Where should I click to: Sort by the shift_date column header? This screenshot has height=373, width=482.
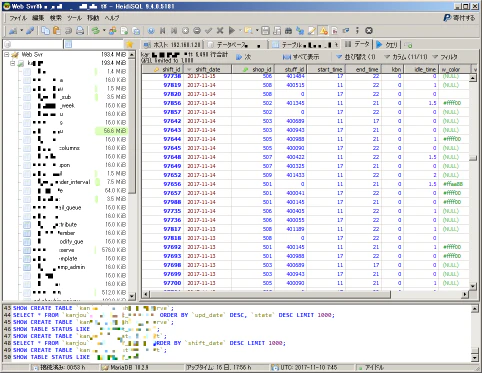(207, 69)
